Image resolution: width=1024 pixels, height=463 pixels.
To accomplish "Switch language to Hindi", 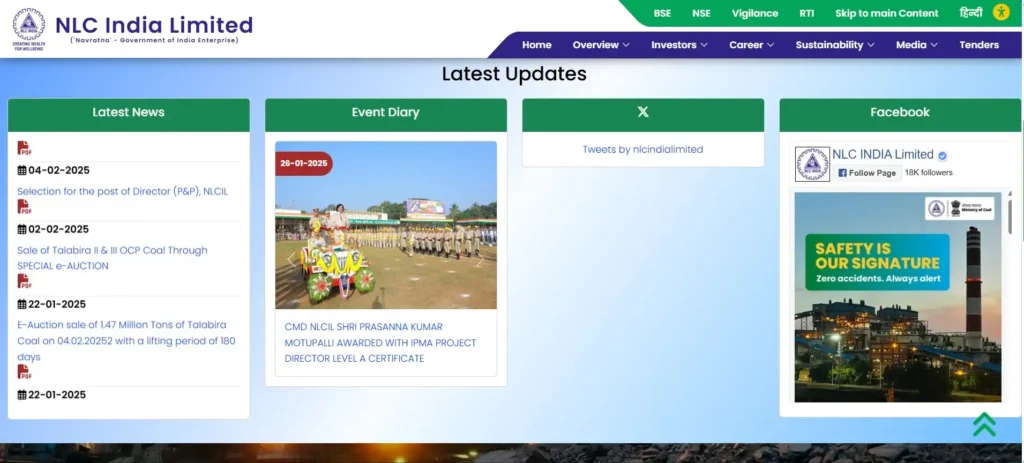I will [x=971, y=12].
